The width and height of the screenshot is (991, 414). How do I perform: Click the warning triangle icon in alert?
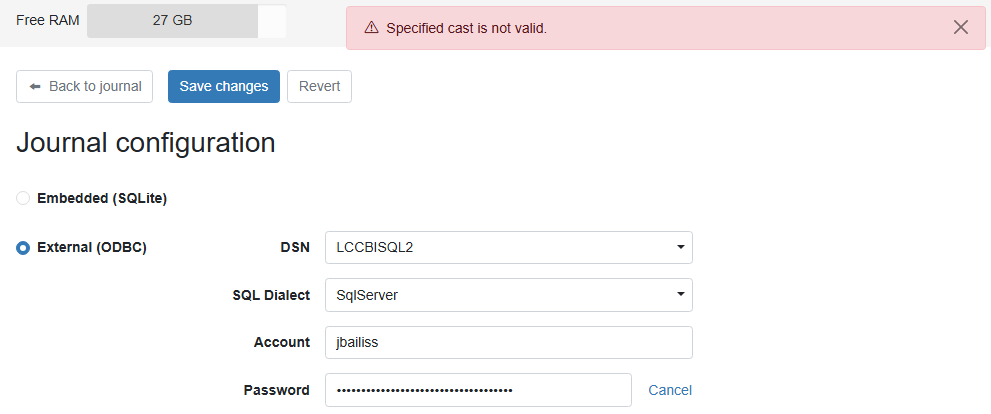372,27
